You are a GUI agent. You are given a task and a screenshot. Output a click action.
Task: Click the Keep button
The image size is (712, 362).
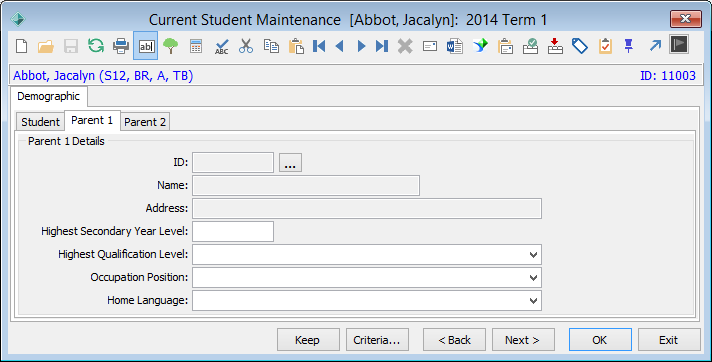(308, 340)
